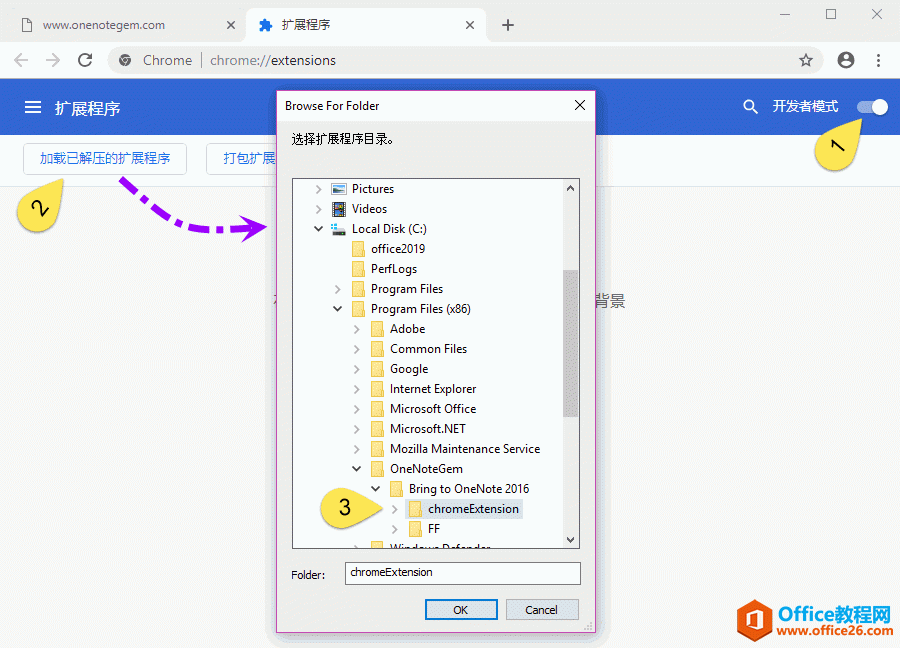Click the search icon next to 开发者模式
900x648 pixels.
pyautogui.click(x=750, y=106)
